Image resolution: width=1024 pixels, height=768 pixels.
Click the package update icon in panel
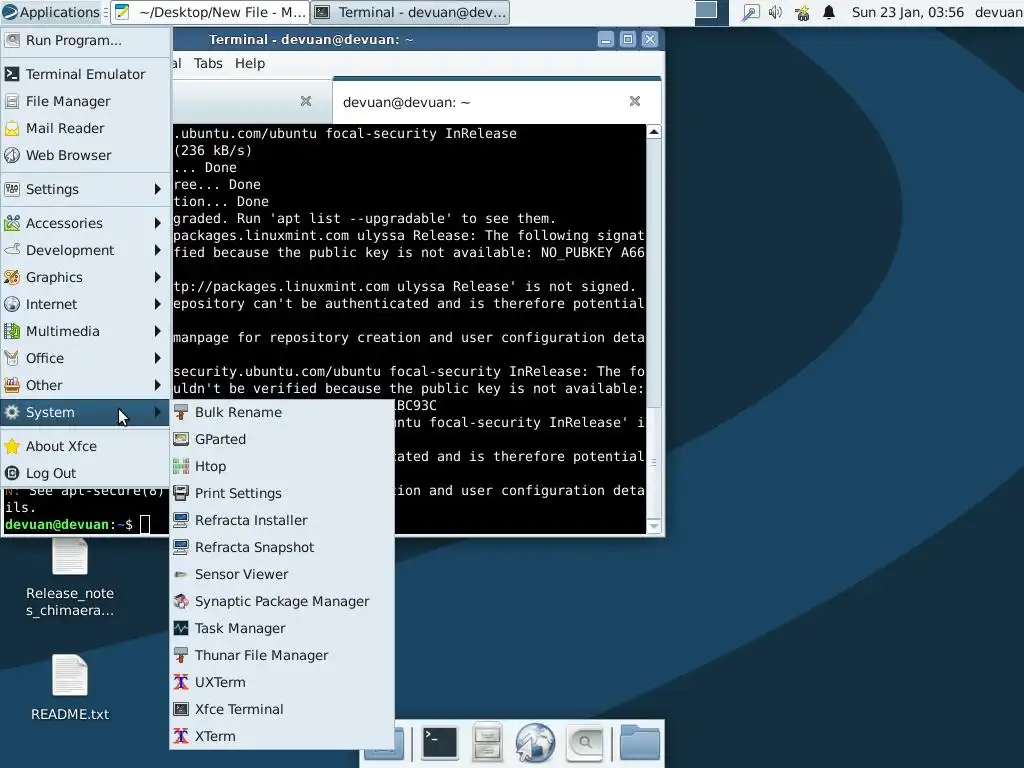[802, 12]
